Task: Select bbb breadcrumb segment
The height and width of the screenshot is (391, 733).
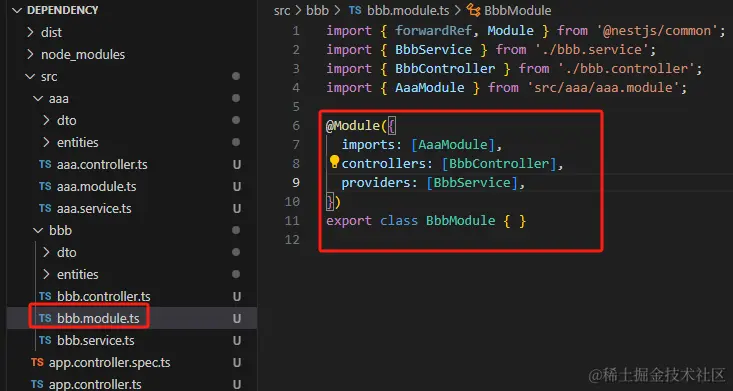Action: point(317,10)
